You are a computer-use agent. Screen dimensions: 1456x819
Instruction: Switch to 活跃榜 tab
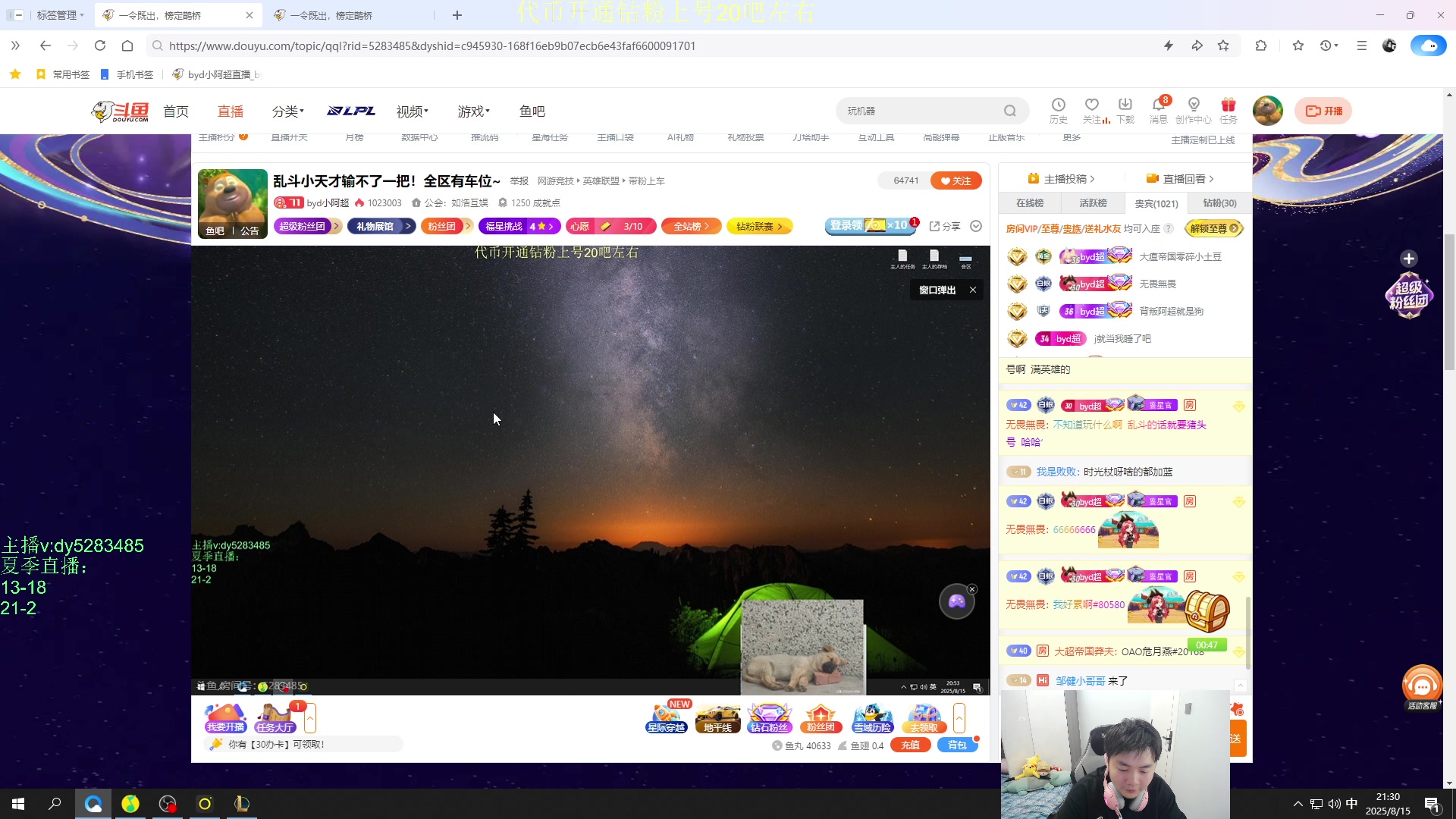click(1094, 203)
